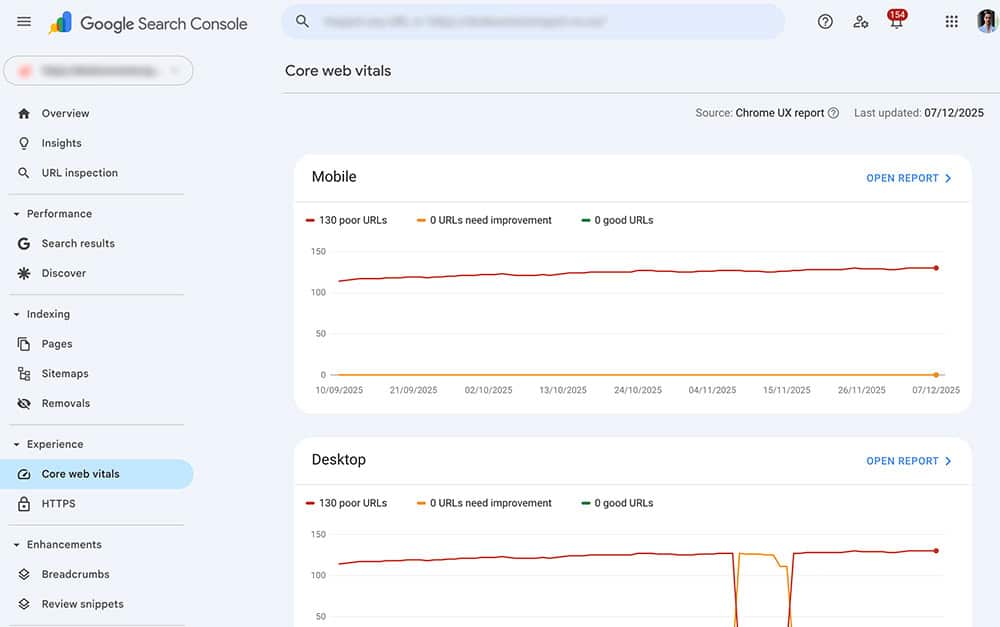The height and width of the screenshot is (627, 1000).
Task: Open user management person icon
Action: tap(861, 21)
